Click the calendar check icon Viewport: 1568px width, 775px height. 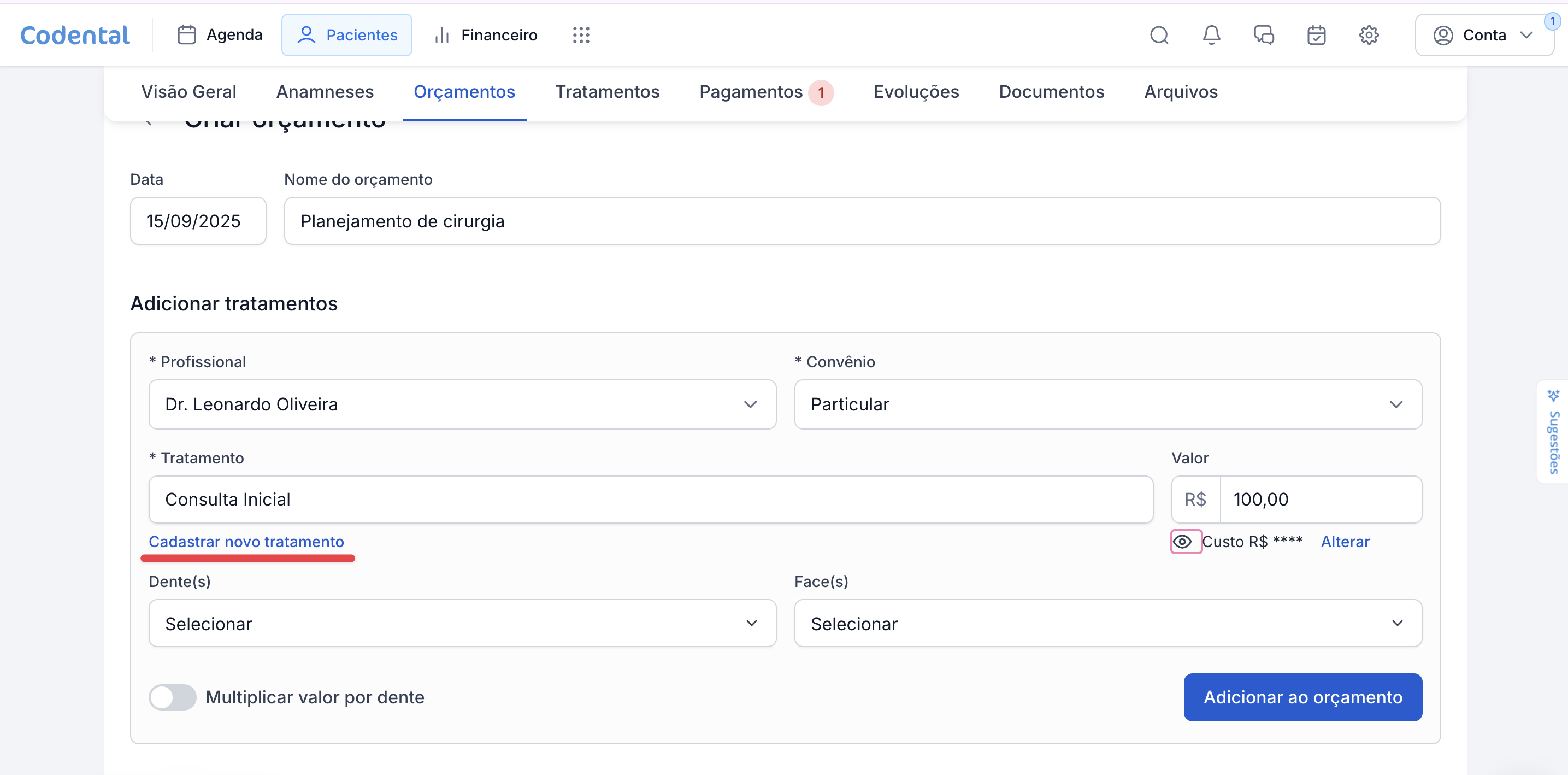(1316, 36)
